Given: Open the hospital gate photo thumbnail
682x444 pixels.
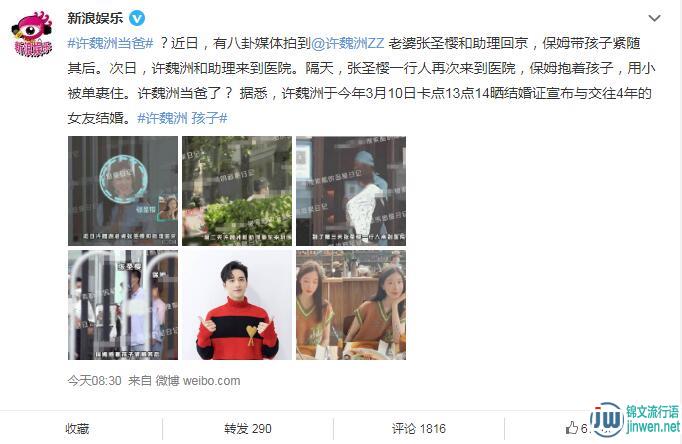Looking at the screenshot, I should pos(123,305).
